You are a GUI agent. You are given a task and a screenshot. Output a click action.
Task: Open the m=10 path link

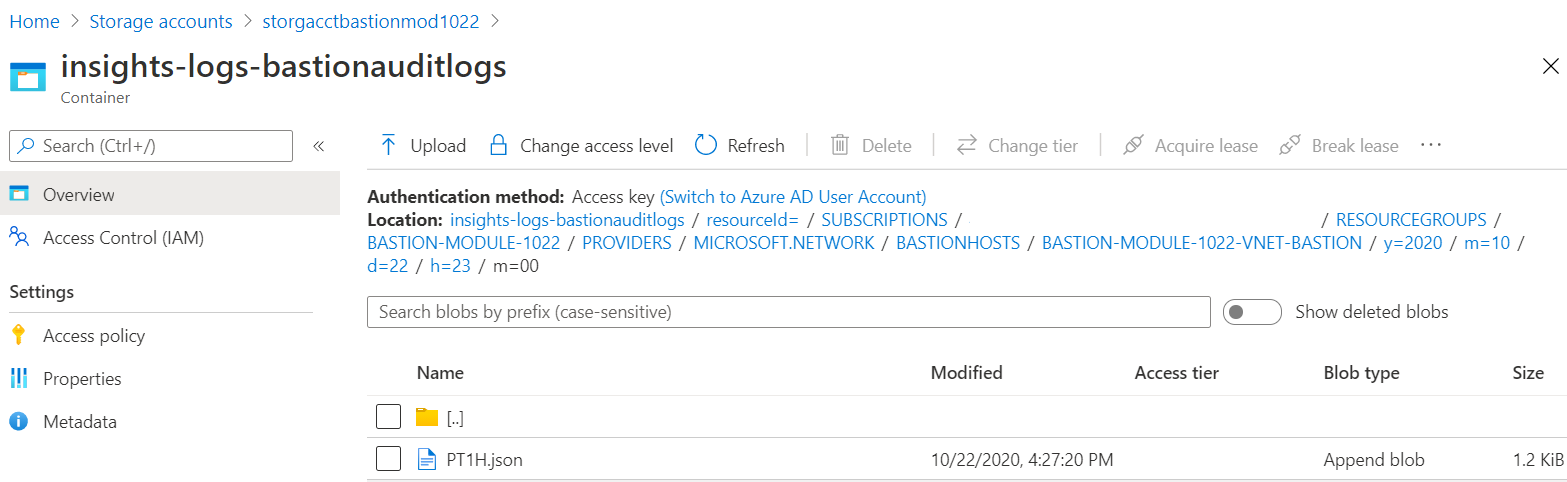pos(1487,243)
